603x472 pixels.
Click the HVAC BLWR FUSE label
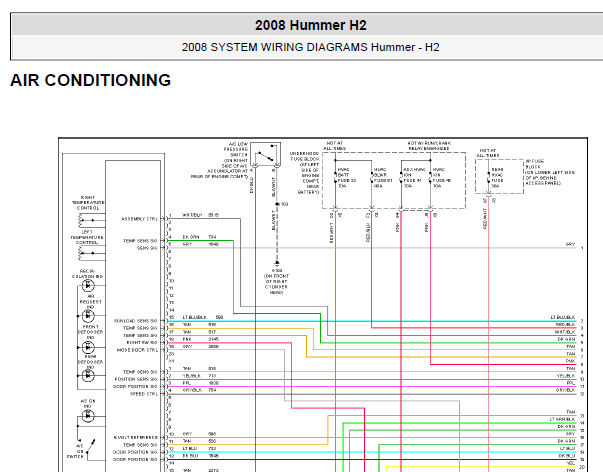383,178
